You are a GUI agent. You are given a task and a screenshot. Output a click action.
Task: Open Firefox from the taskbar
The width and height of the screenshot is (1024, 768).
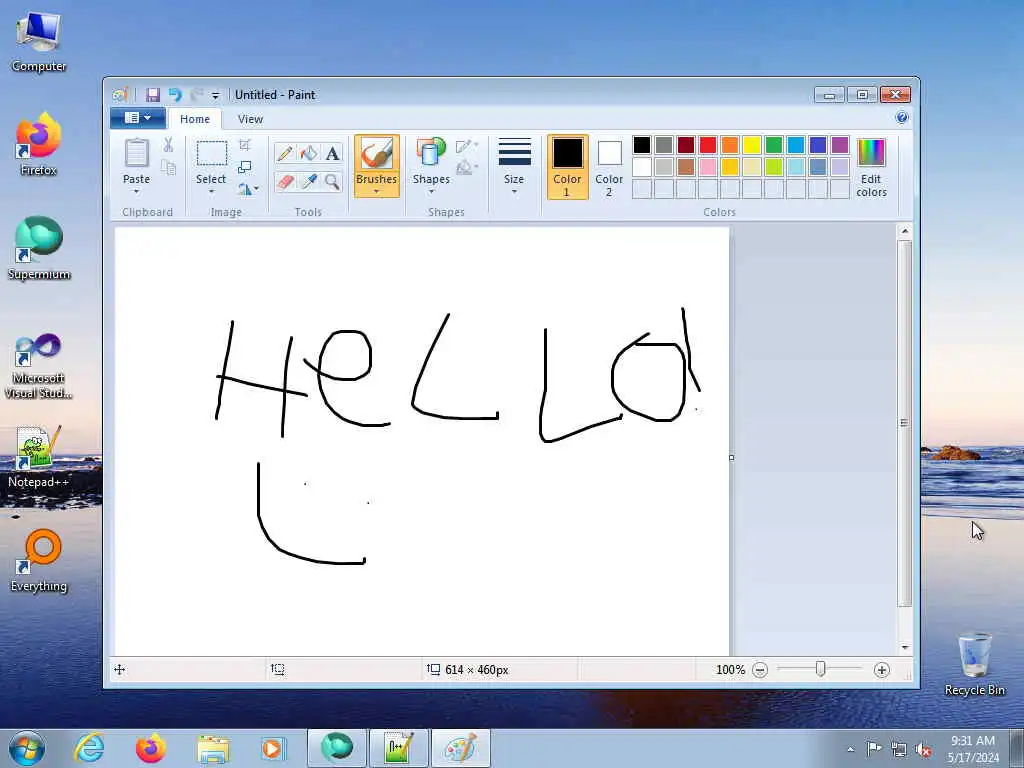click(151, 748)
